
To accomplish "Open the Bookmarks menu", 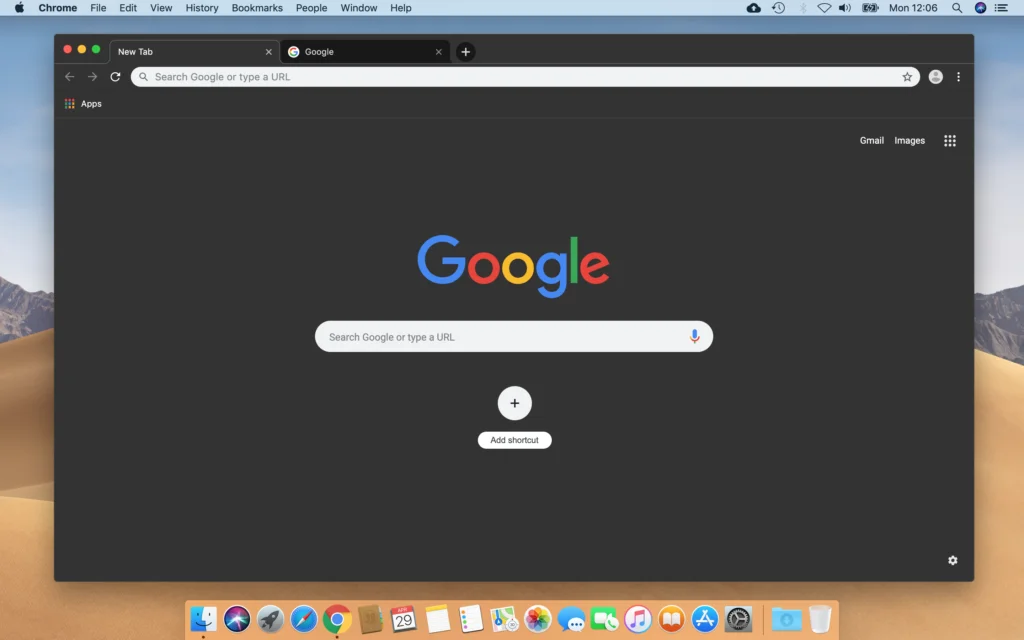I will [257, 8].
